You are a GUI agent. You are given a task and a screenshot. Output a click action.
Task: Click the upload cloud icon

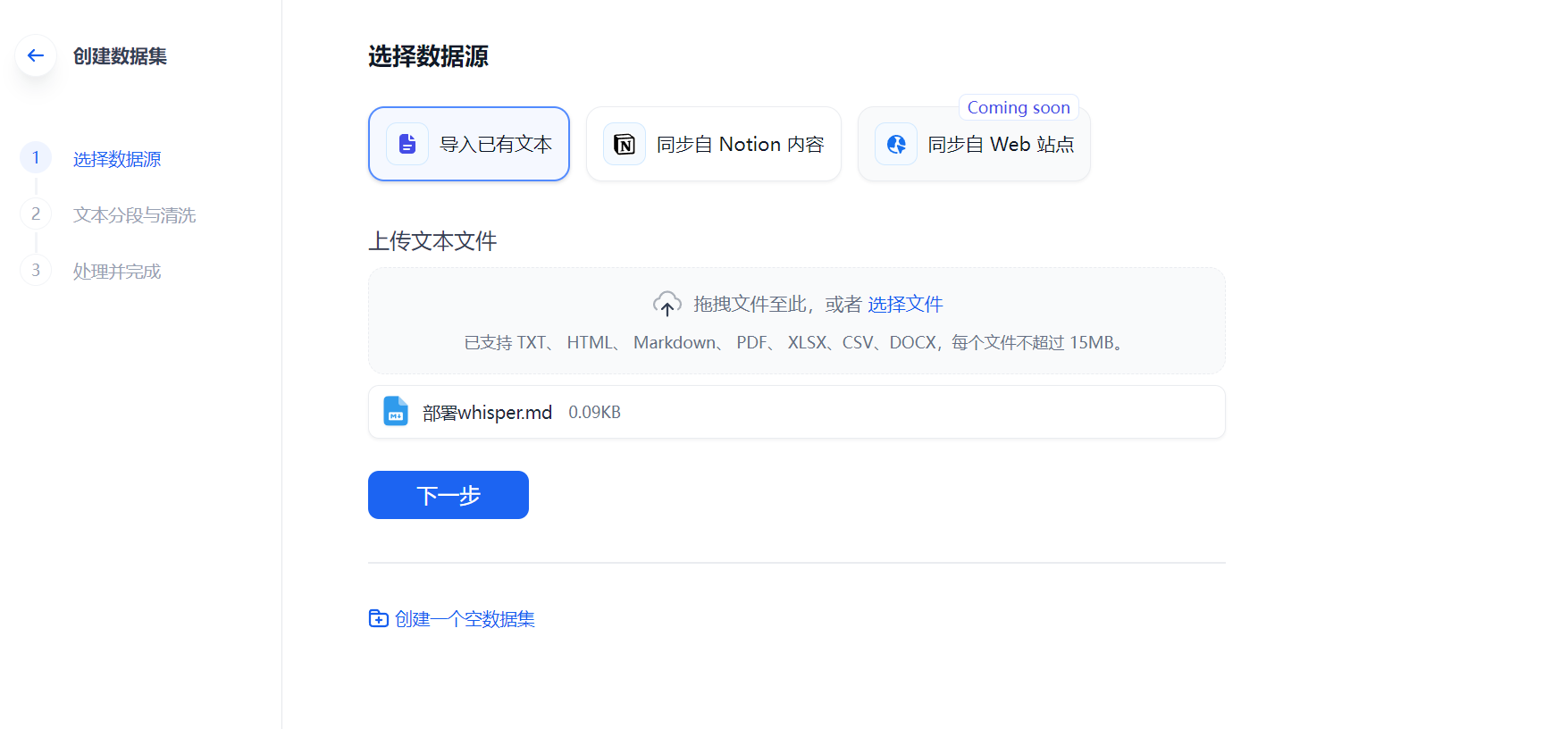pos(667,304)
